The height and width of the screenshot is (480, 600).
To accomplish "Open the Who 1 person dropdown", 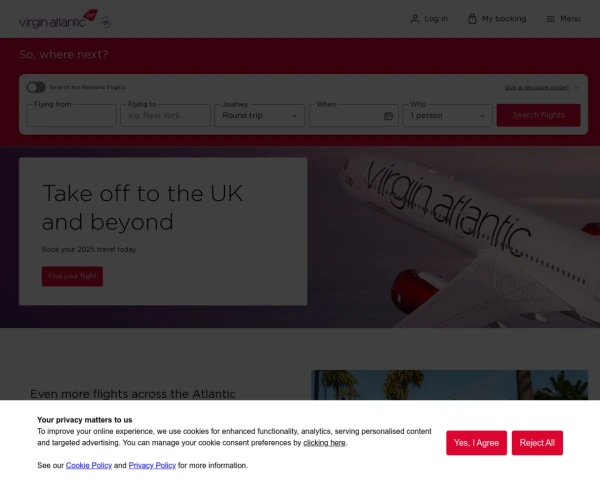I will tap(447, 116).
